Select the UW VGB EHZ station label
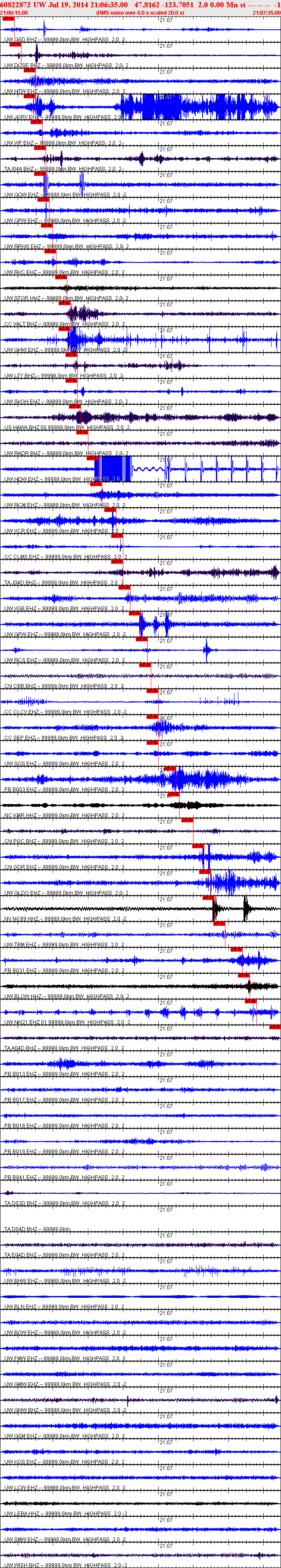281x1568 pixels. pos(65,609)
